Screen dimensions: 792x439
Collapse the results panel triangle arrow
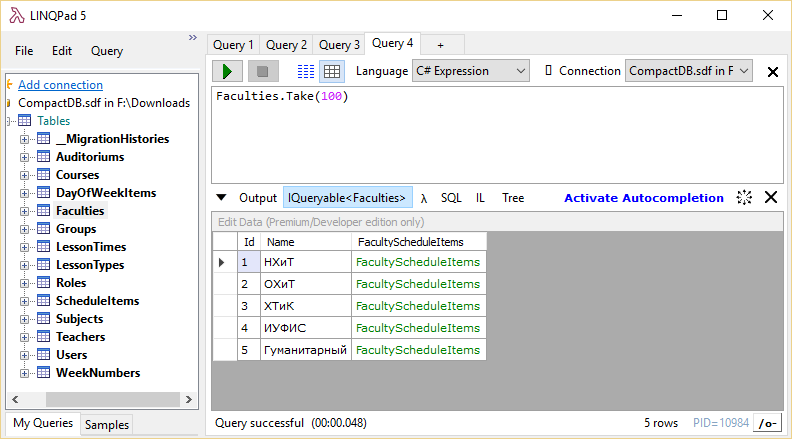click(x=221, y=198)
